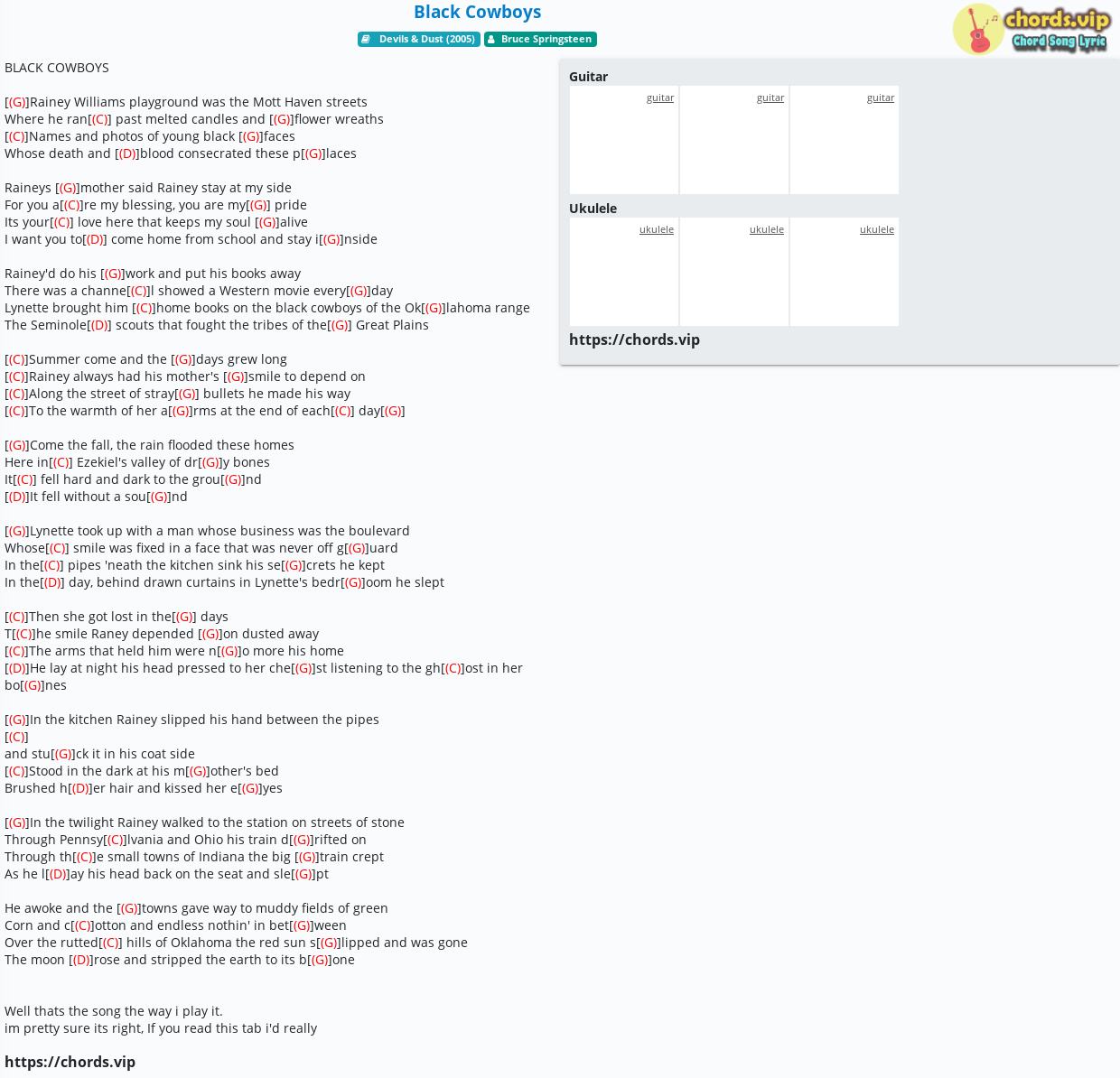This screenshot has height=1078, width=1120.
Task: Click https://chords.vip under the chord panel
Action: point(634,339)
